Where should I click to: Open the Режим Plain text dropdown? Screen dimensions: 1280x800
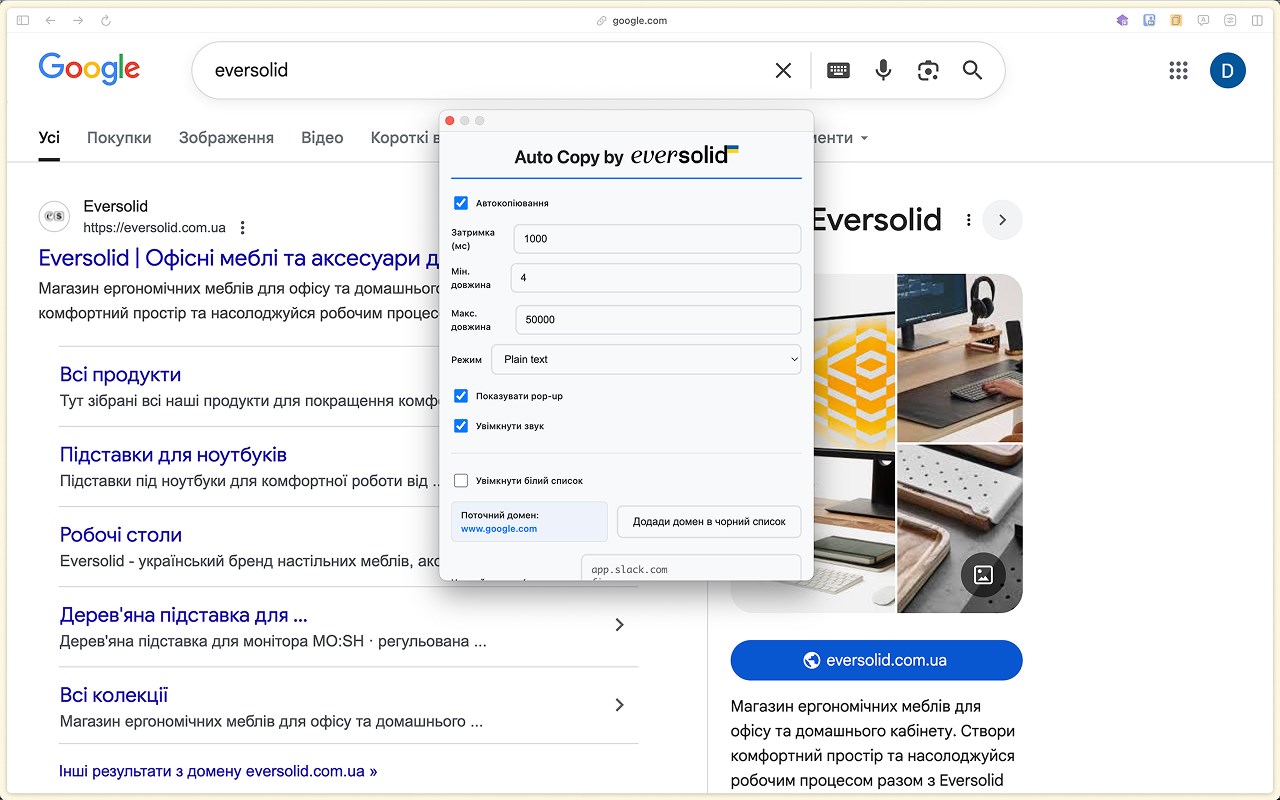(646, 359)
